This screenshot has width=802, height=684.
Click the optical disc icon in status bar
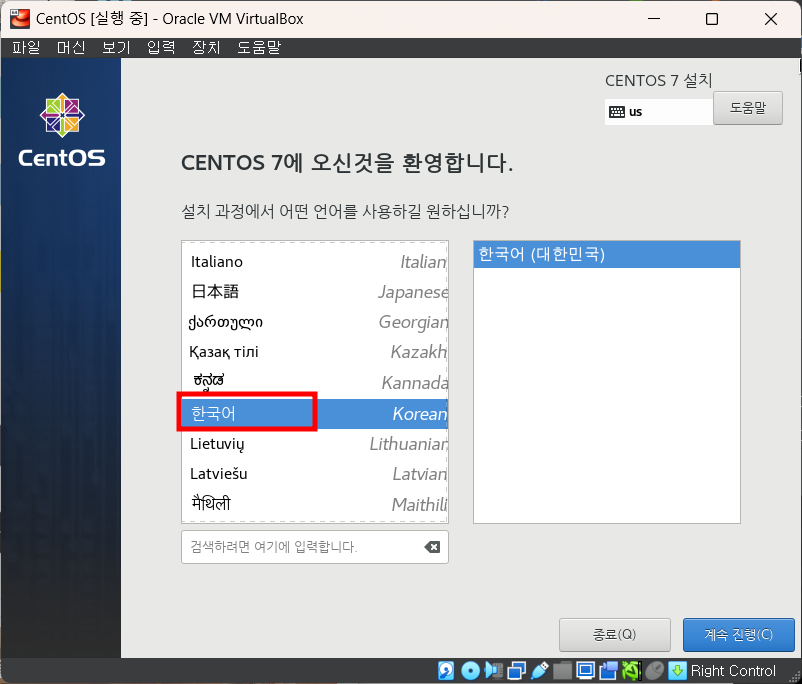(x=470, y=670)
